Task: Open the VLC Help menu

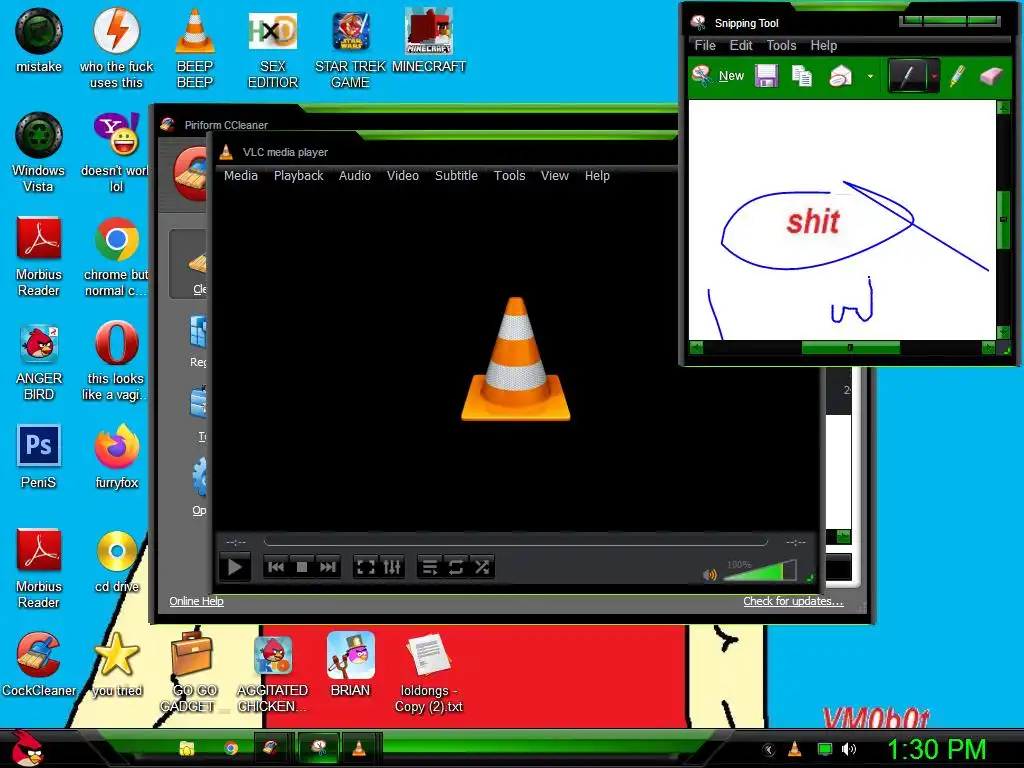Action: click(597, 176)
